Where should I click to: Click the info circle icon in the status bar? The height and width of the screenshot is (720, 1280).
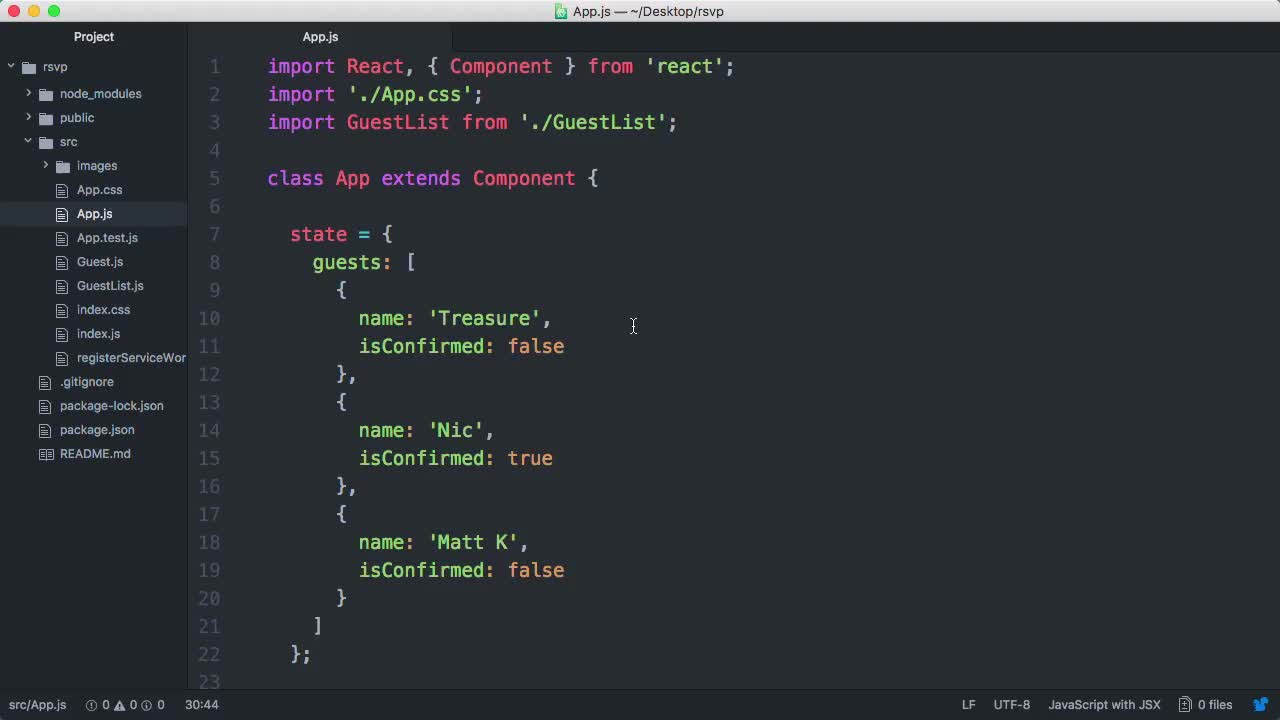(x=145, y=705)
